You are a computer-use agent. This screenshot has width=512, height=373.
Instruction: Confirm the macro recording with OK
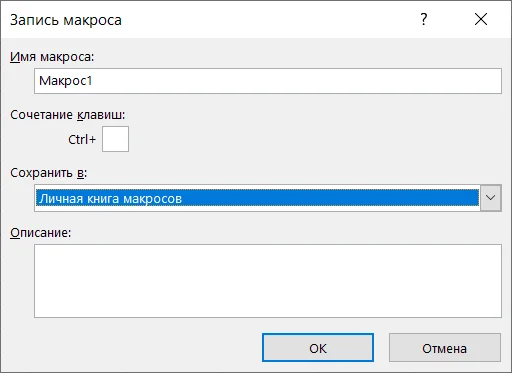pyautogui.click(x=318, y=348)
